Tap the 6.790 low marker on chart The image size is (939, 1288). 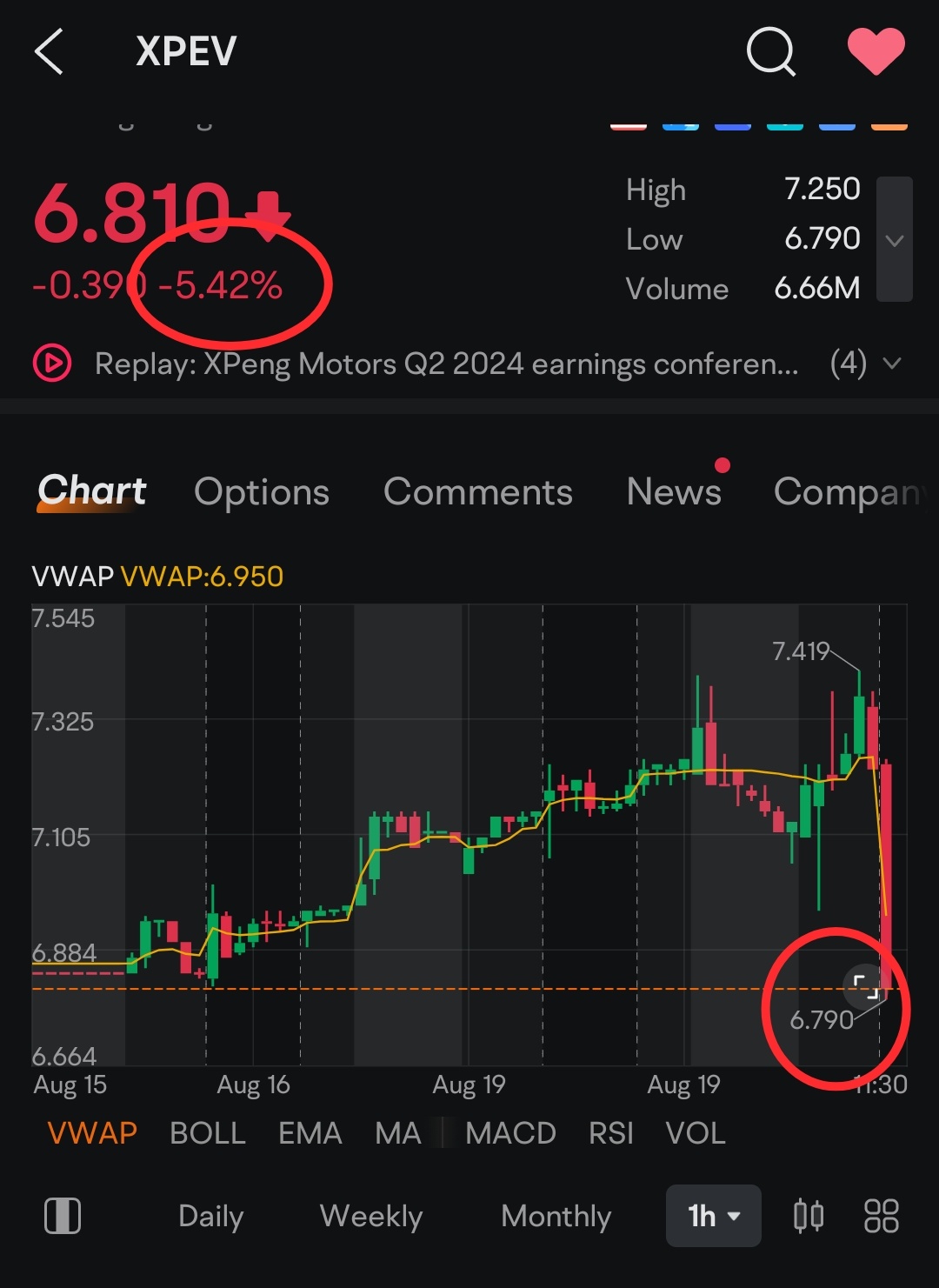(822, 1019)
